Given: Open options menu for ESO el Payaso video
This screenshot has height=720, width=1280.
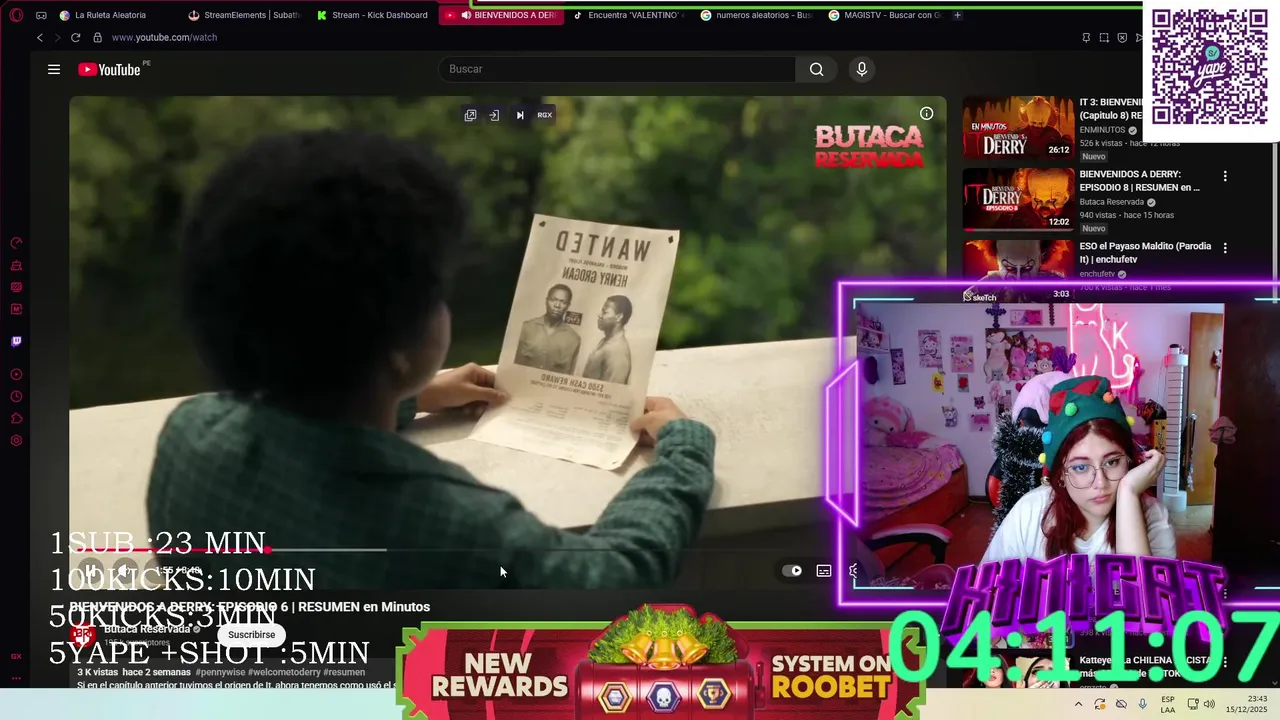Looking at the screenshot, I should point(1225,248).
